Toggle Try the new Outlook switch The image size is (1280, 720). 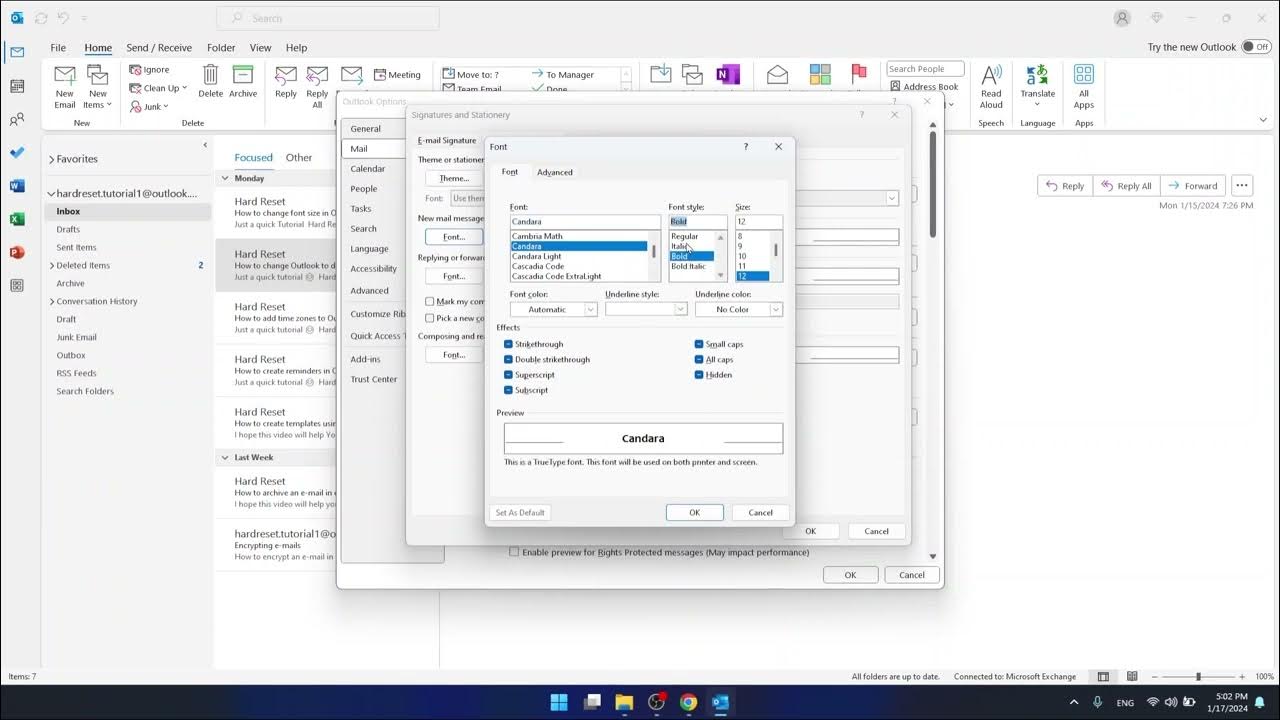(1255, 47)
